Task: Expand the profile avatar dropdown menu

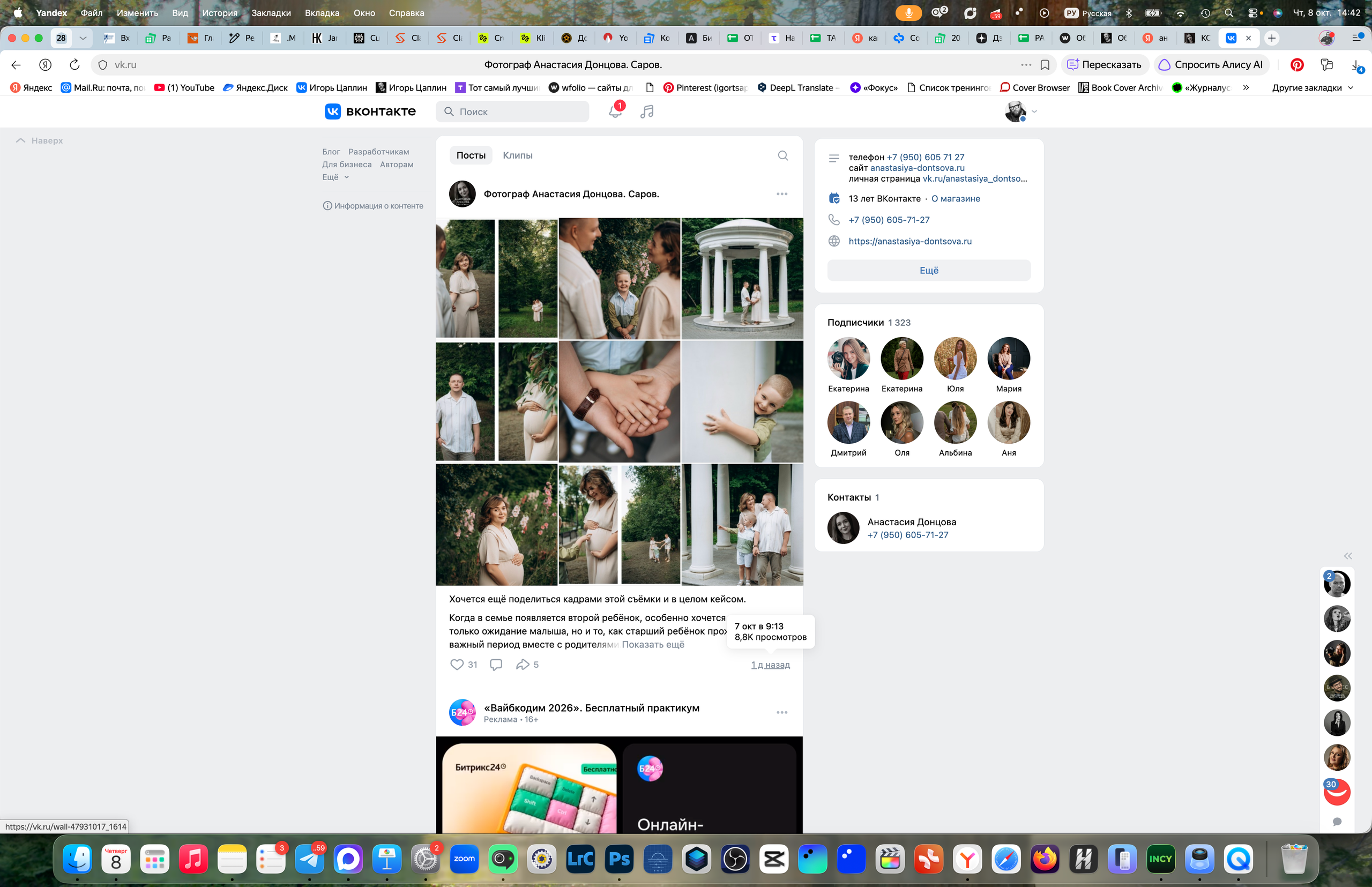Action: point(1020,111)
